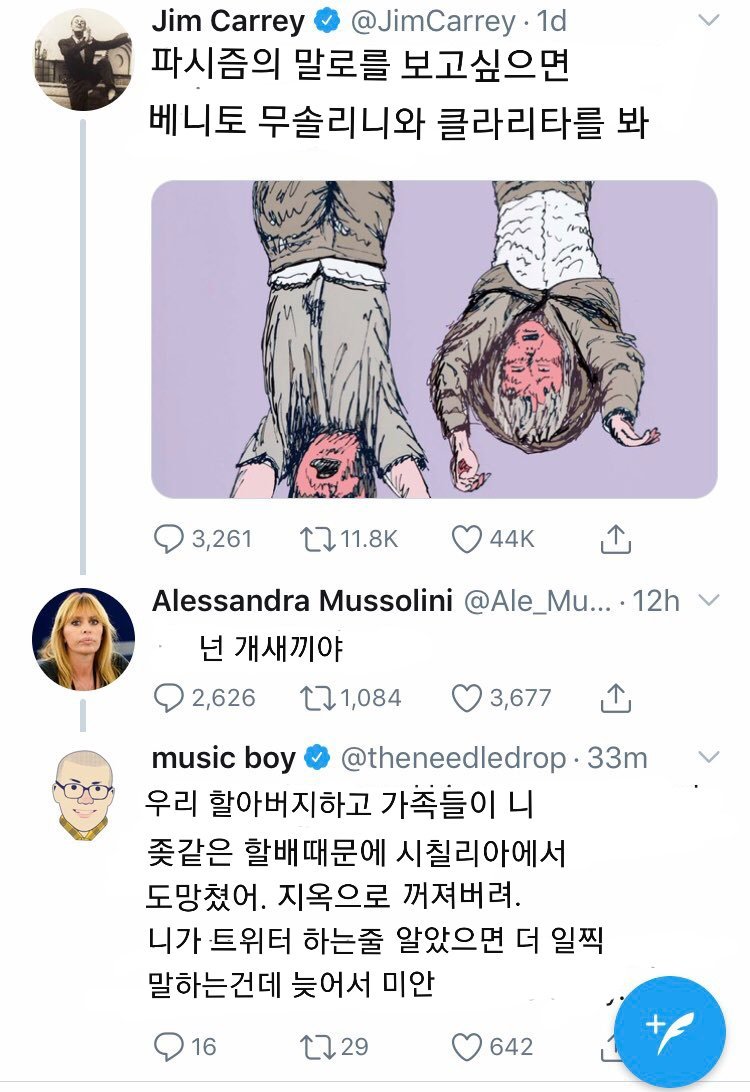The image size is (750, 1092).
Task: Open the upside-down figures illustration
Action: pyautogui.click(x=434, y=339)
